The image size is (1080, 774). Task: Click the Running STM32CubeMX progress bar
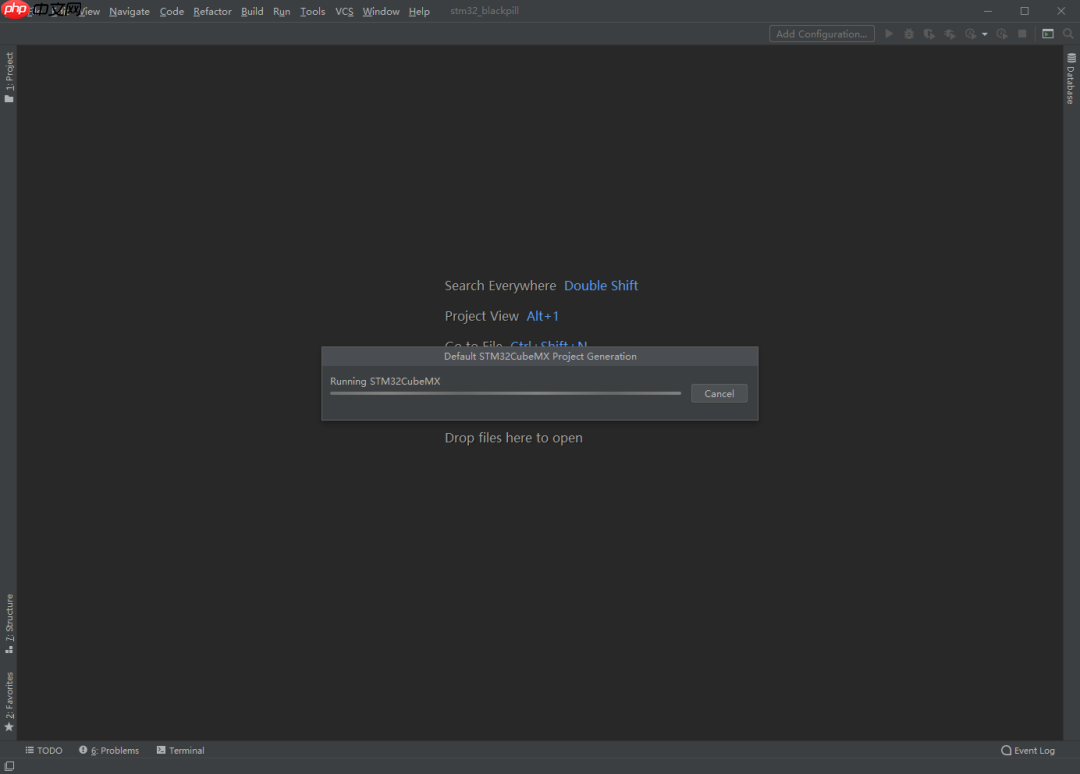(505, 393)
